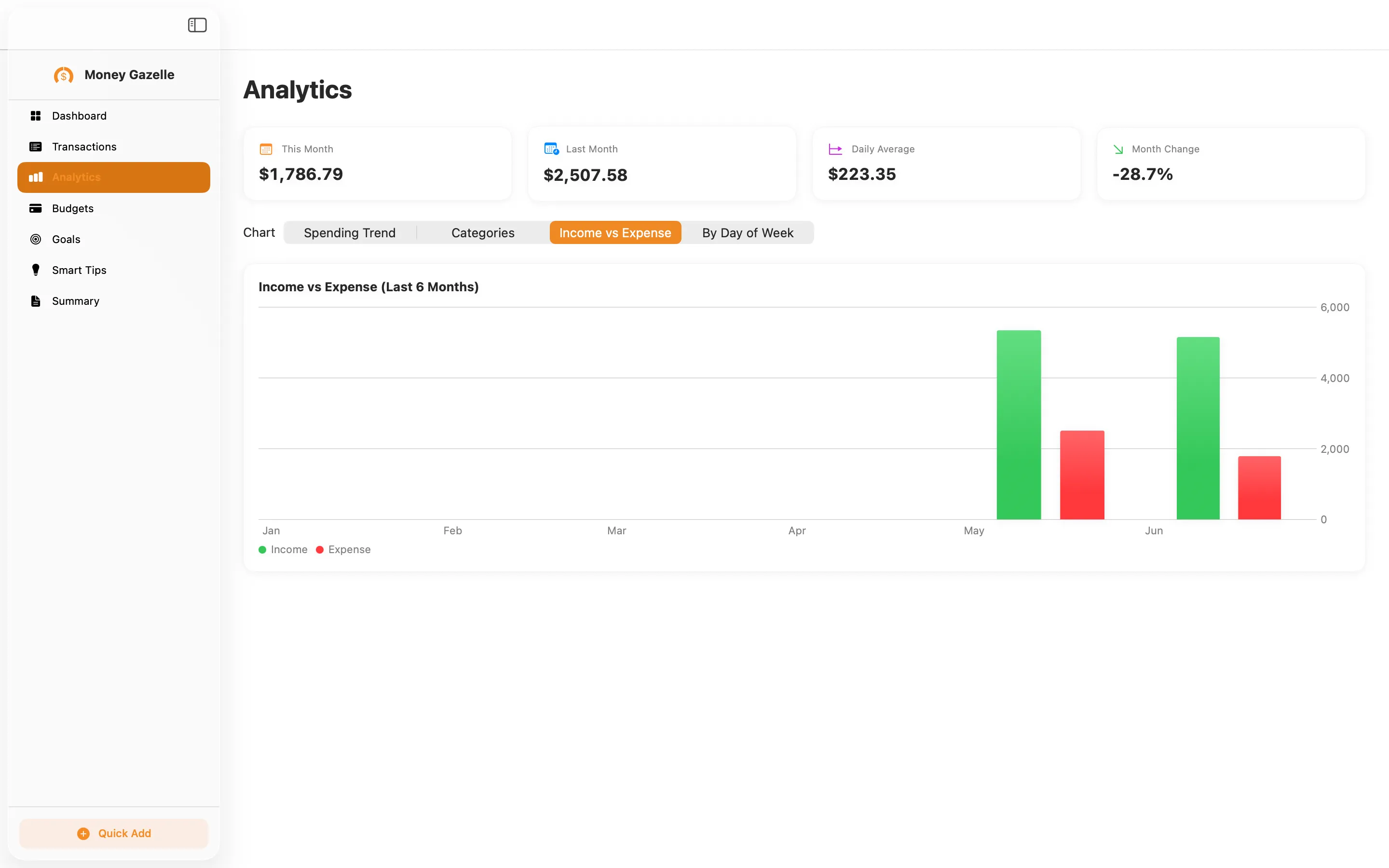Image resolution: width=1389 pixels, height=868 pixels.
Task: Click the Goals target icon
Action: tap(36, 239)
